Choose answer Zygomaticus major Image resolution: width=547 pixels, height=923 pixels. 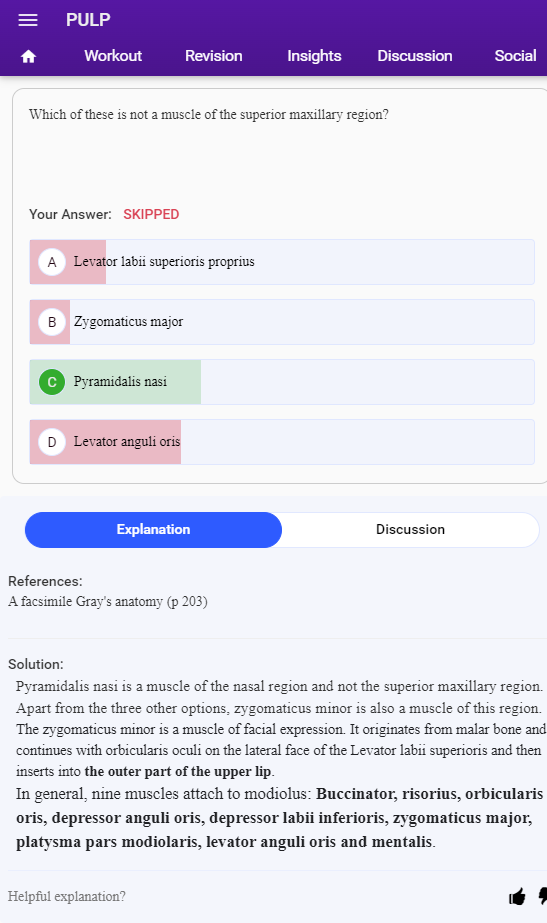(x=282, y=322)
